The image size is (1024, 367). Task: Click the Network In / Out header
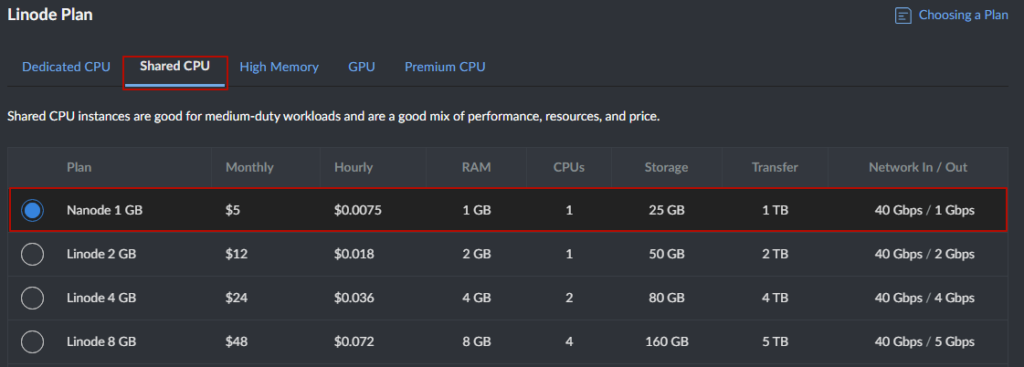(918, 167)
